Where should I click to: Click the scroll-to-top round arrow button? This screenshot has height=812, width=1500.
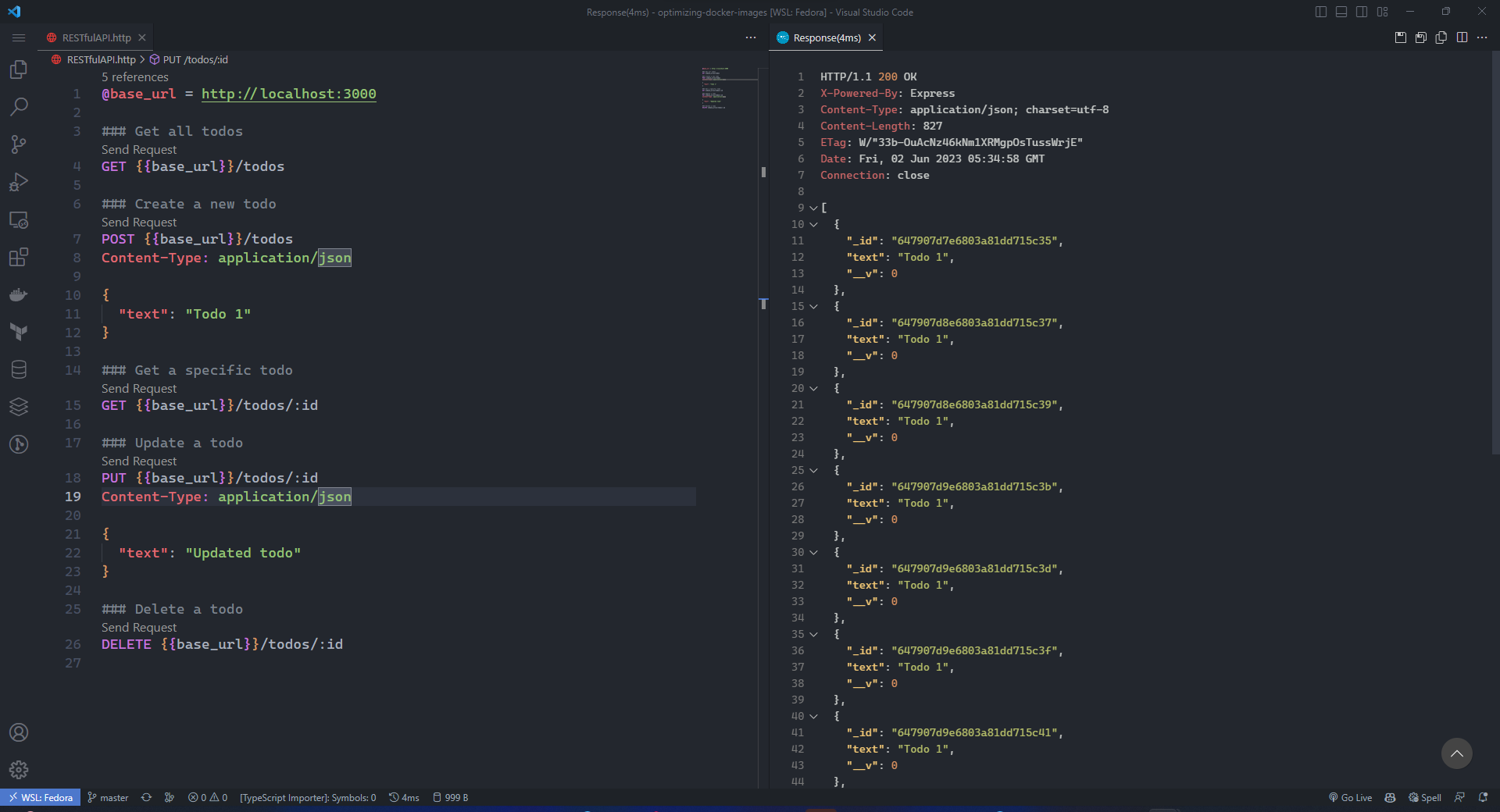[1456, 753]
